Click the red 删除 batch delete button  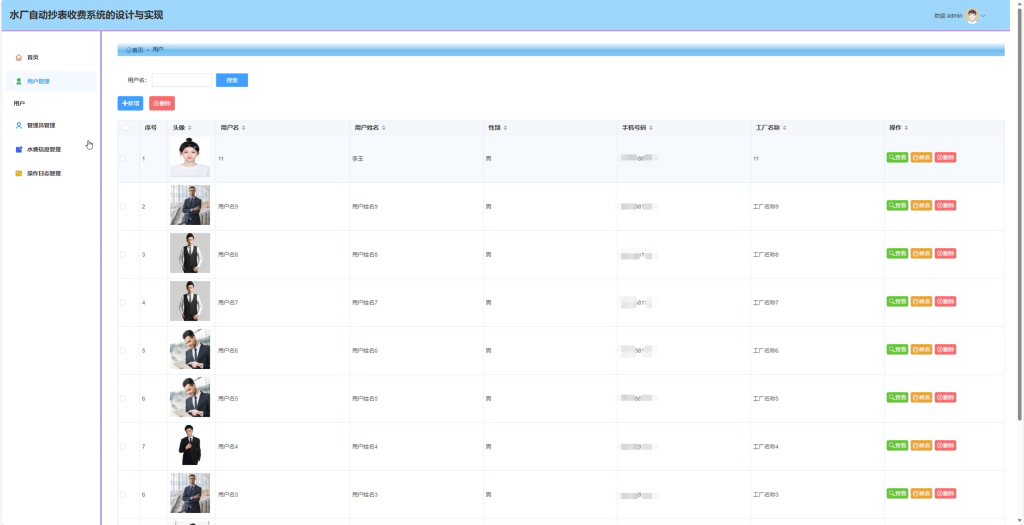coord(162,103)
